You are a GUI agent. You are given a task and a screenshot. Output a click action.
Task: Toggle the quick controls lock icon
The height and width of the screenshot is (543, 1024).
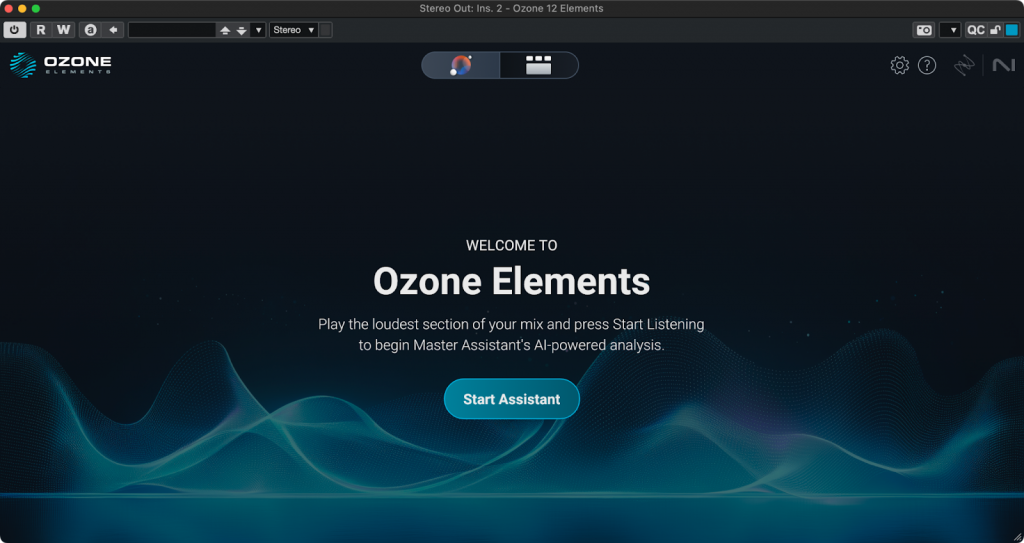995,30
